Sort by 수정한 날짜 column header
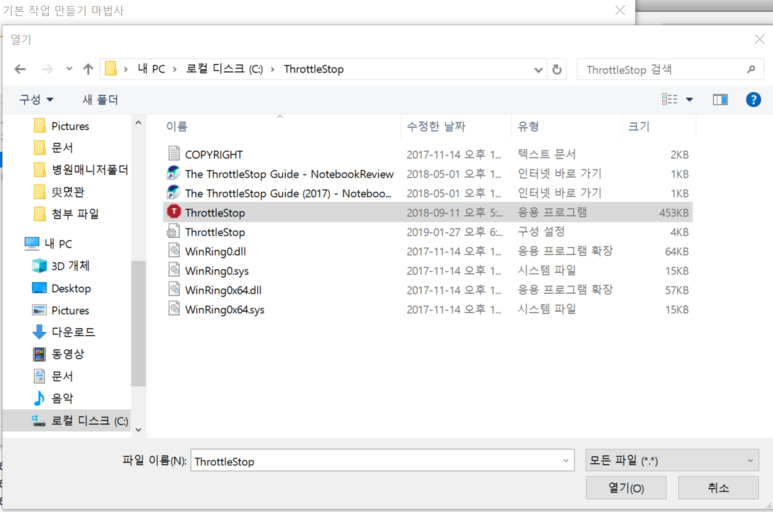The height and width of the screenshot is (512, 773). coord(457,127)
